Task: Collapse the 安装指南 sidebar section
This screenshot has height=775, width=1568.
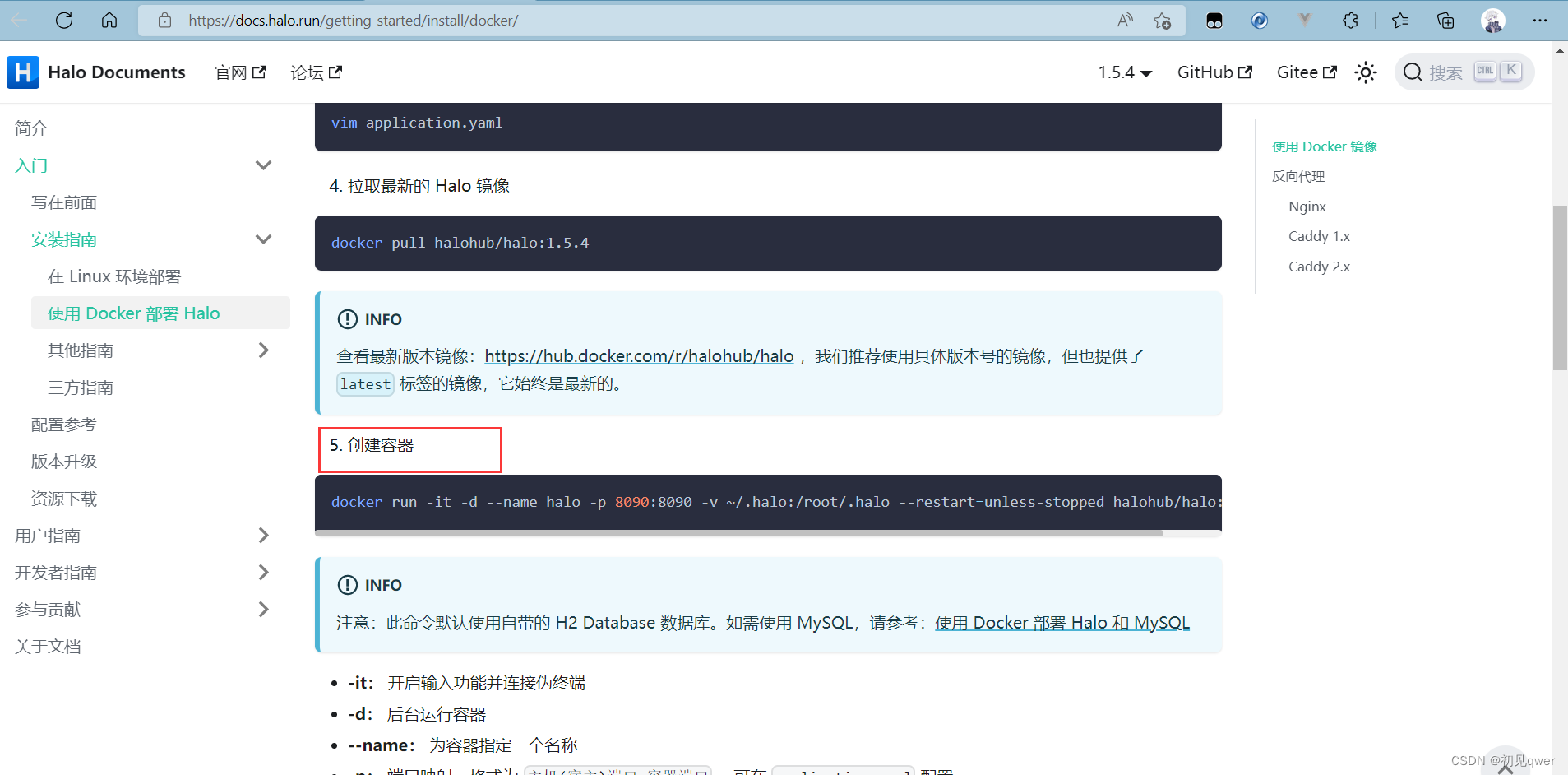Action: coord(263,239)
